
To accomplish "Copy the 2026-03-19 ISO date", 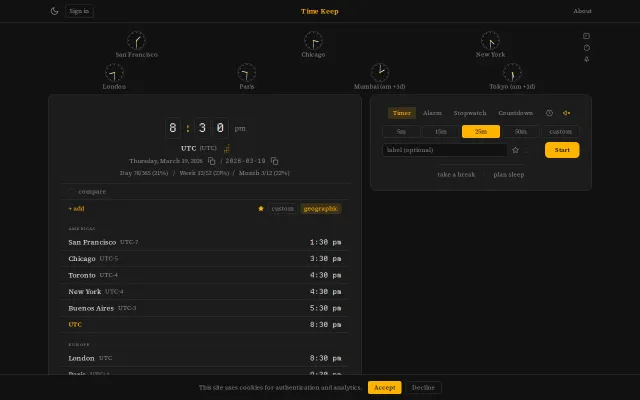I will pyautogui.click(x=275, y=161).
